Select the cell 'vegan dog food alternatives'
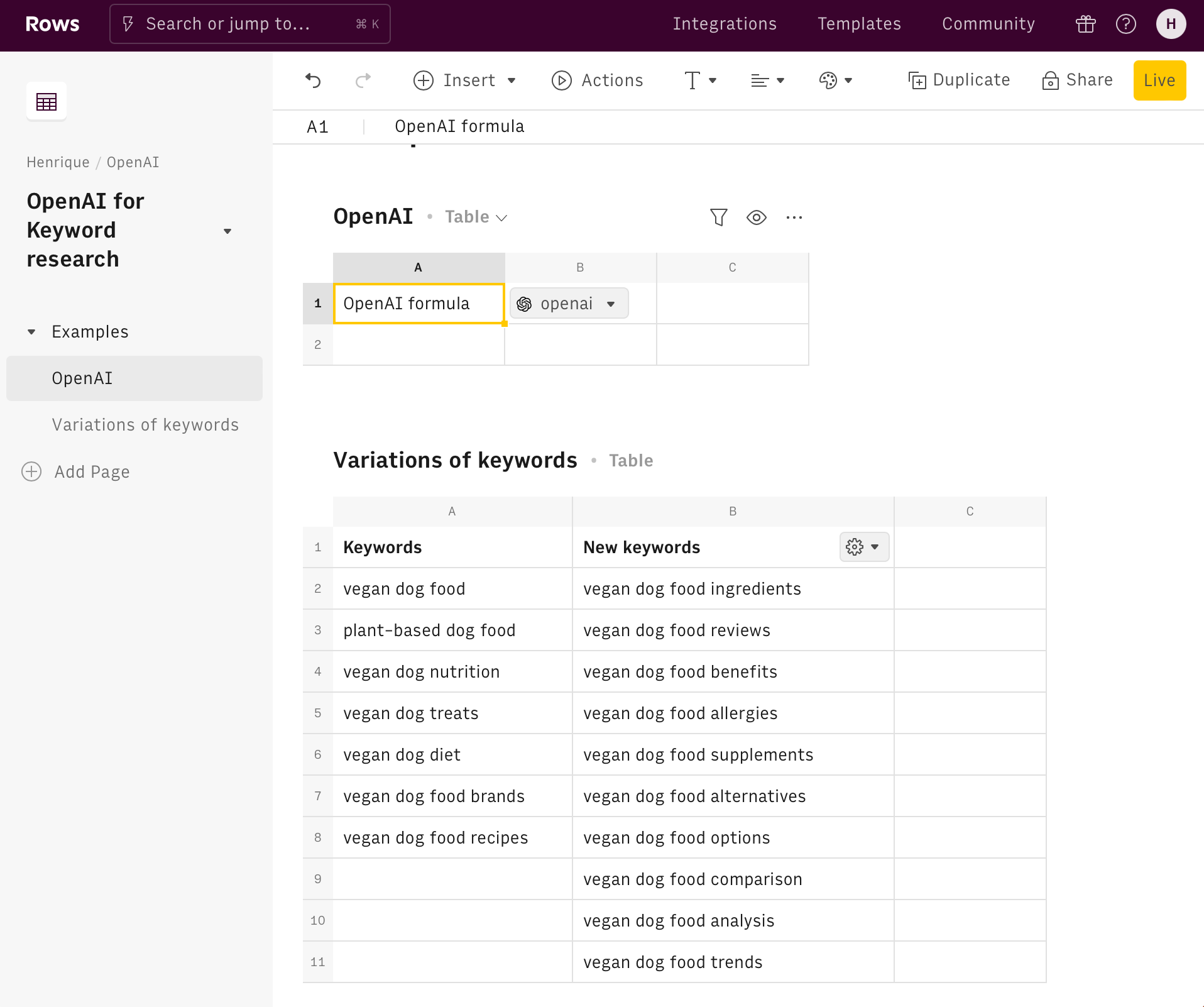Screen dimensions: 1204x1007 click(733, 796)
